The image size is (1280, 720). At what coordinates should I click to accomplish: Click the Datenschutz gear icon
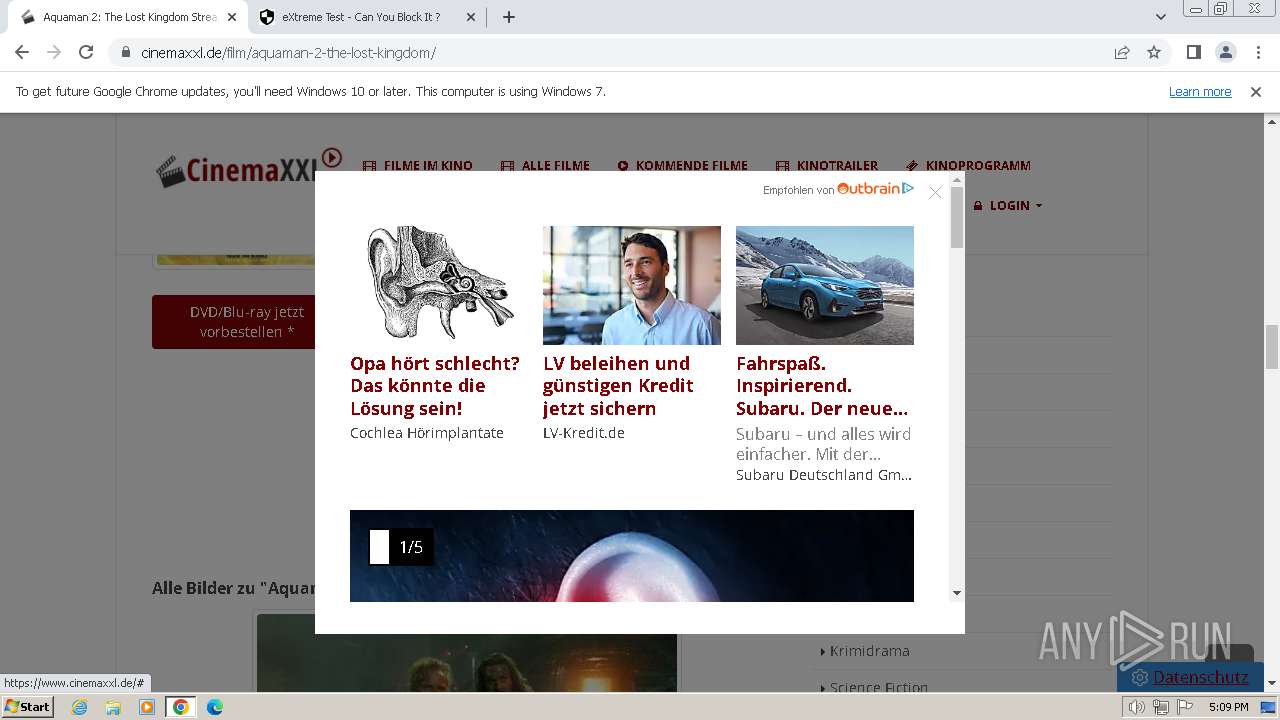1140,678
